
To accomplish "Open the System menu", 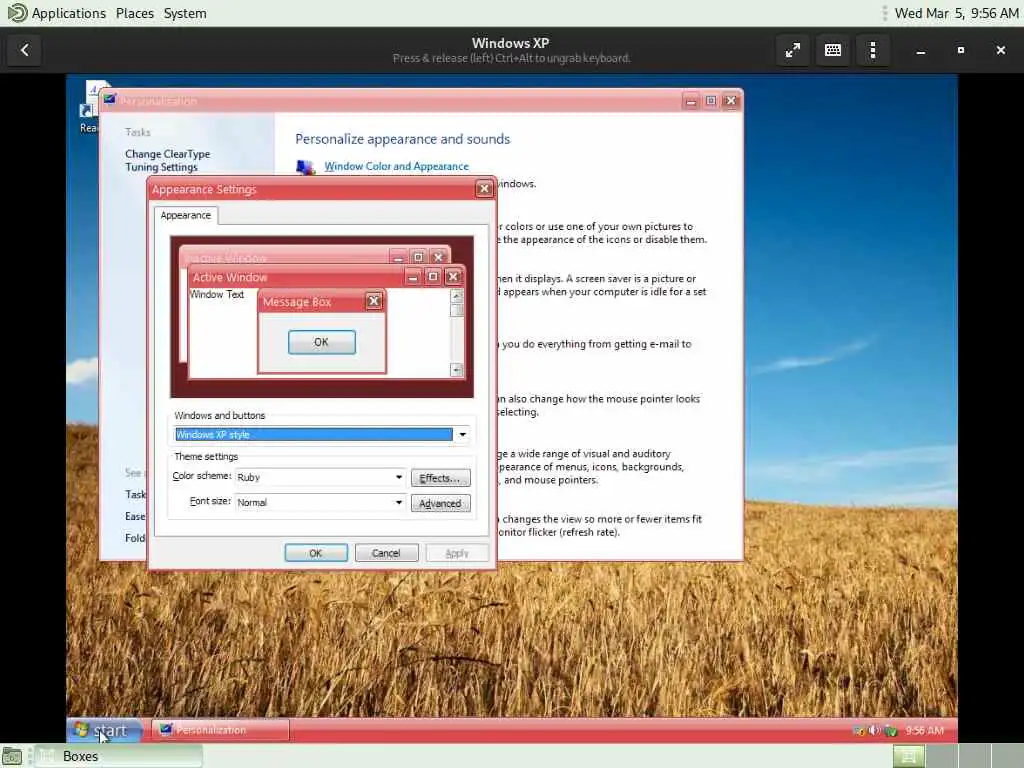I will (x=185, y=13).
